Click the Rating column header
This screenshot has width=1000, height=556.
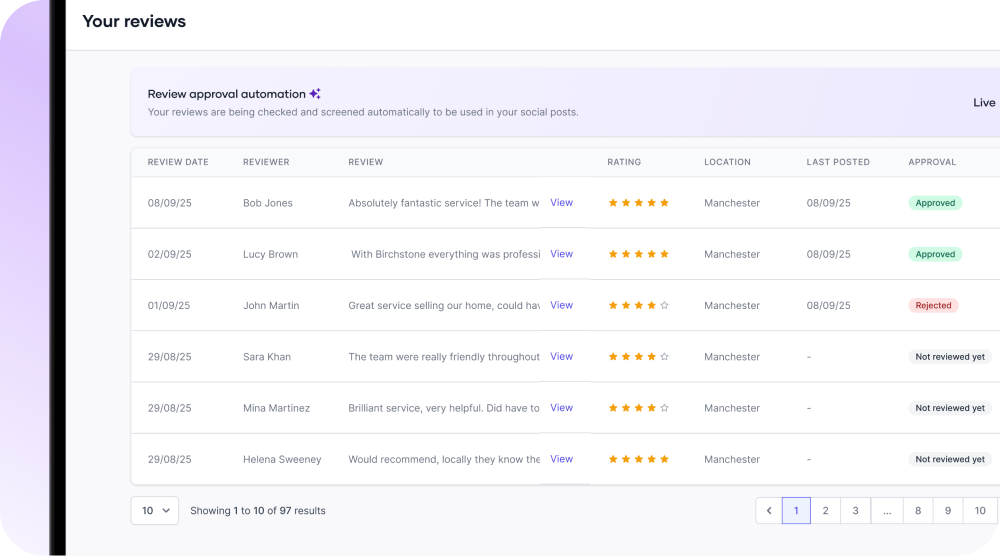pyautogui.click(x=624, y=162)
